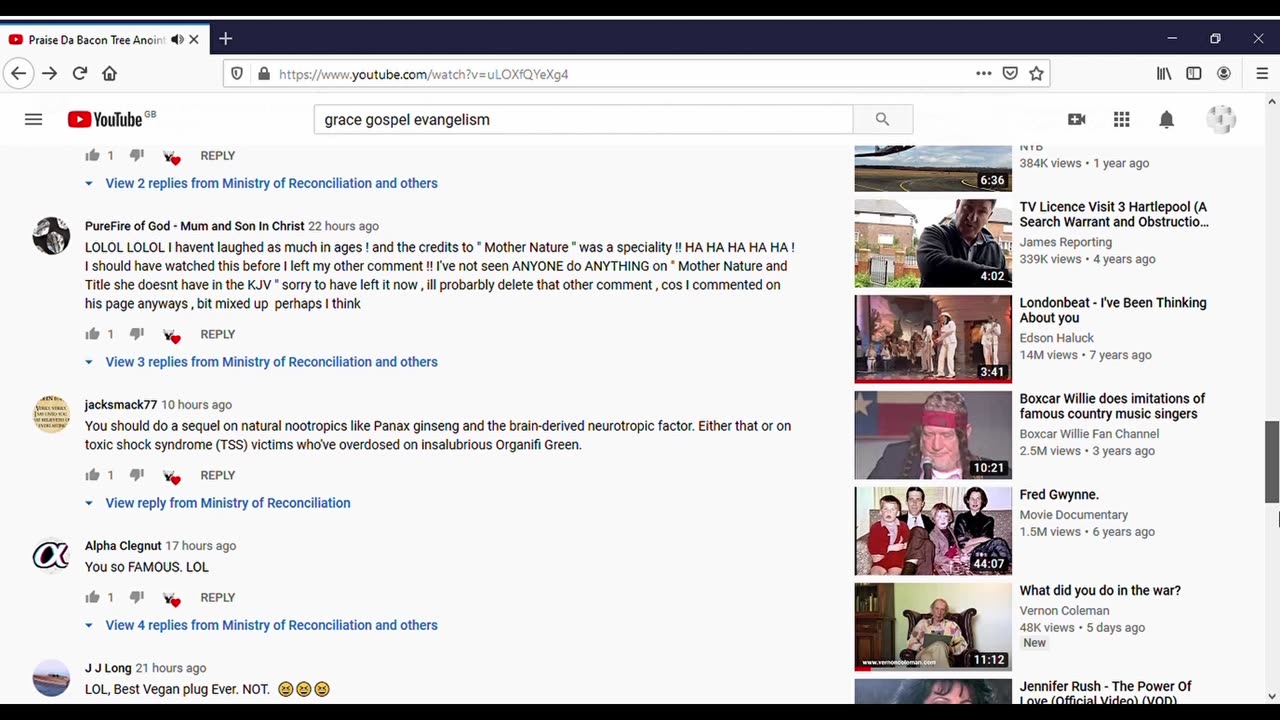This screenshot has height=720, width=1280.
Task: Open the YouTube apps grid icon
Action: [x=1122, y=119]
